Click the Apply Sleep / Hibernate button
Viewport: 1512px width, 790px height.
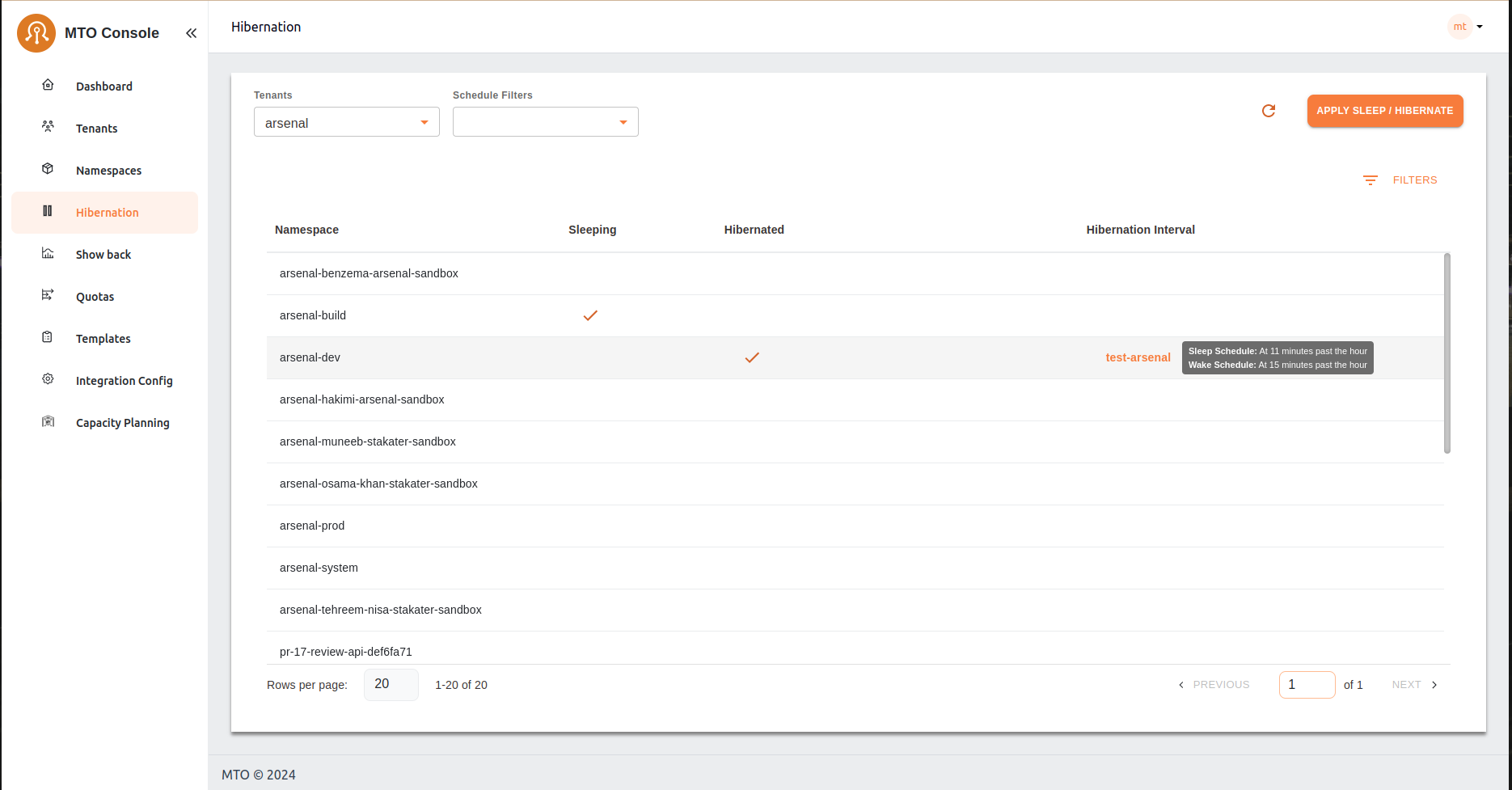[1384, 111]
